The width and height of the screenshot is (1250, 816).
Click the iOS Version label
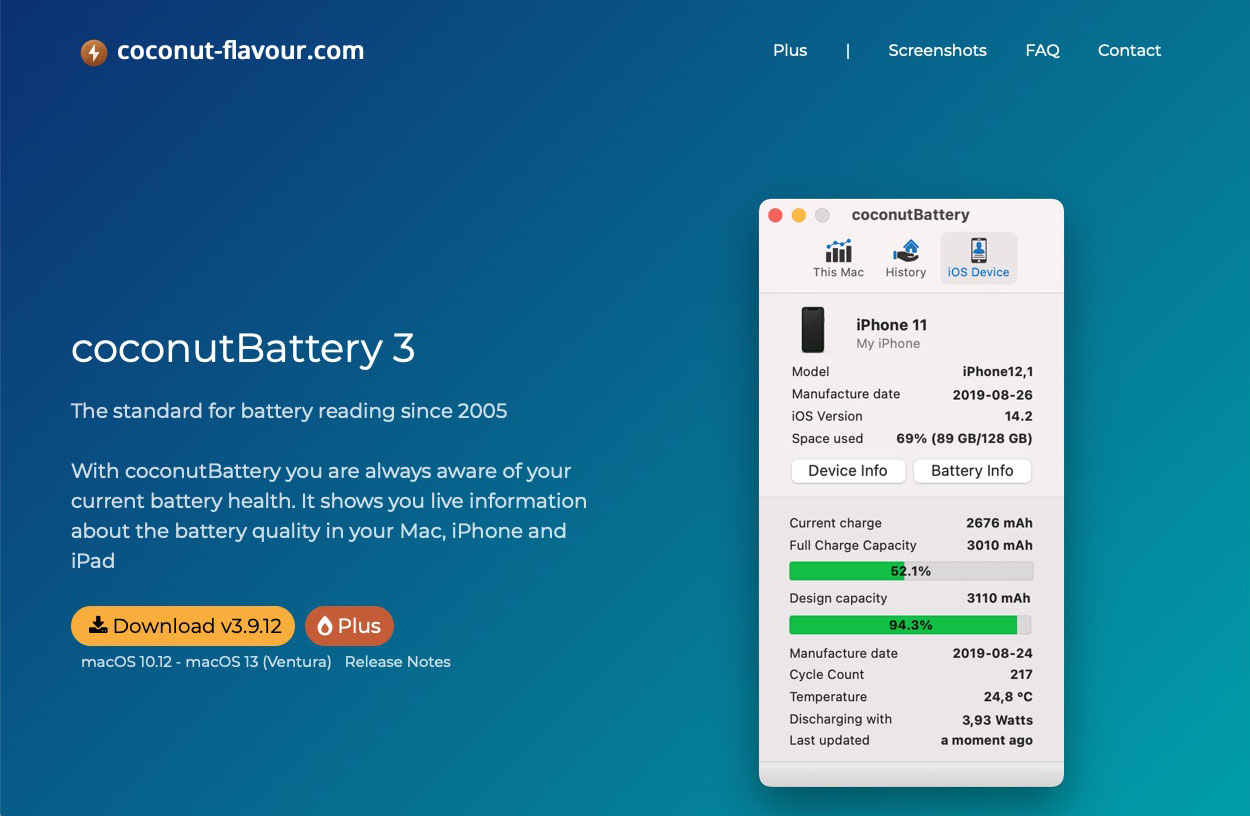tap(827, 417)
